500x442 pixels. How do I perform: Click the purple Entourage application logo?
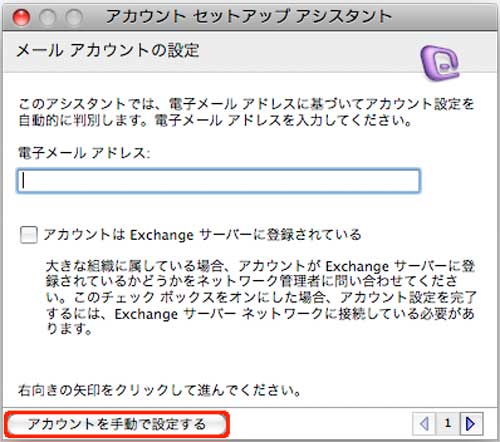coord(440,63)
